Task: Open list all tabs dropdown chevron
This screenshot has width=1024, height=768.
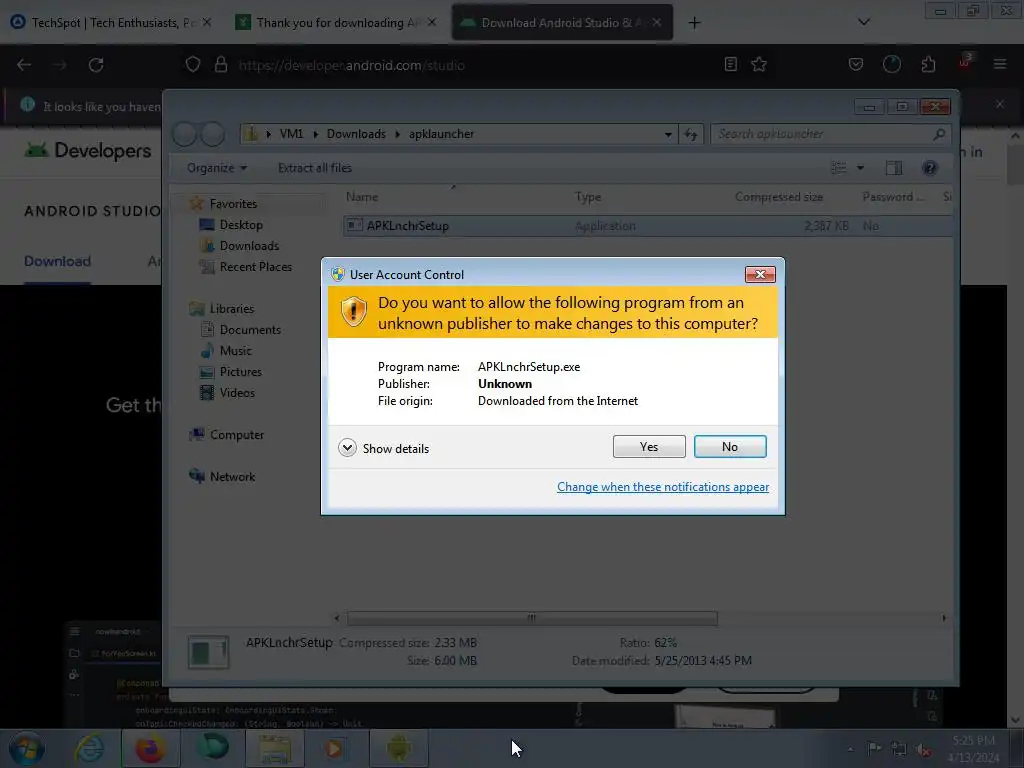Action: [863, 22]
